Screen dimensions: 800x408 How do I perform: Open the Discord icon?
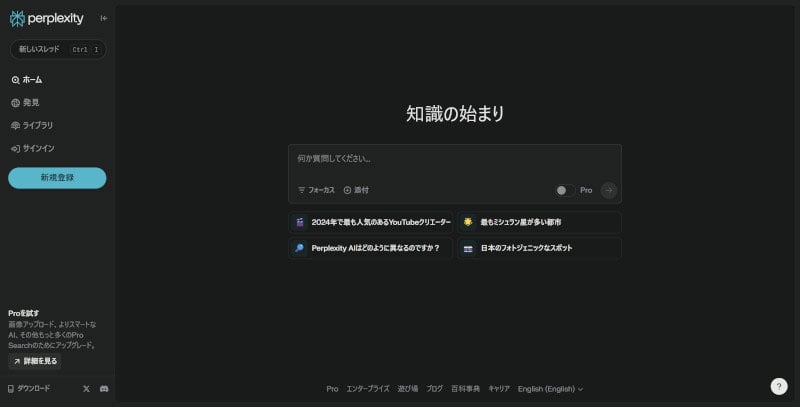104,389
